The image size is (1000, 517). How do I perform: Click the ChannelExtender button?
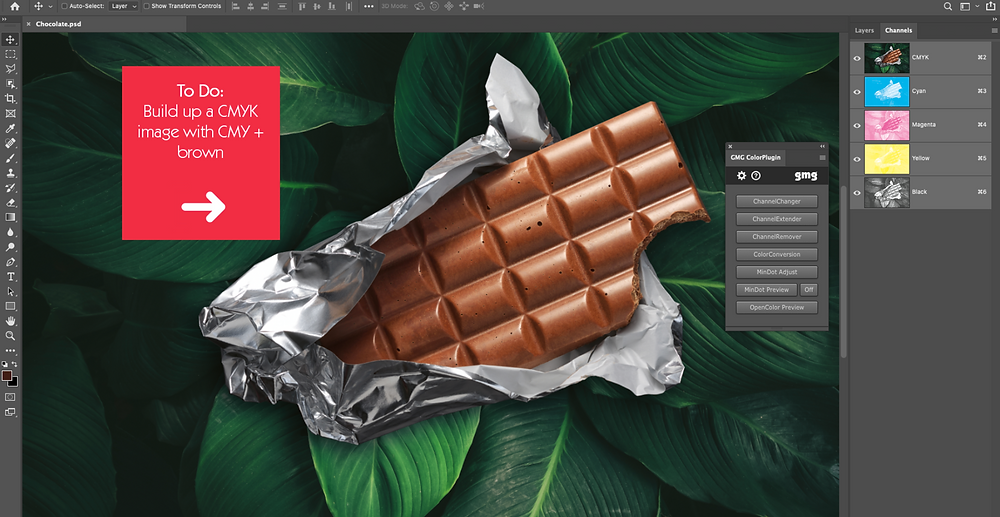(776, 219)
